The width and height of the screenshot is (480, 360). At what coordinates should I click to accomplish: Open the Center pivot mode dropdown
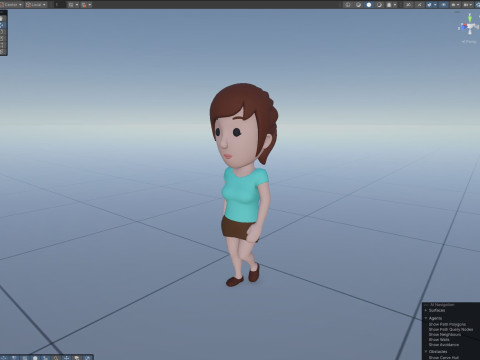click(11, 5)
